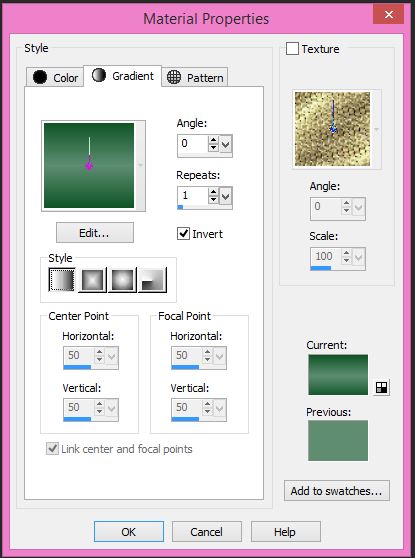The image size is (415, 558).
Task: Click Add to swatches button
Action: coord(337,491)
